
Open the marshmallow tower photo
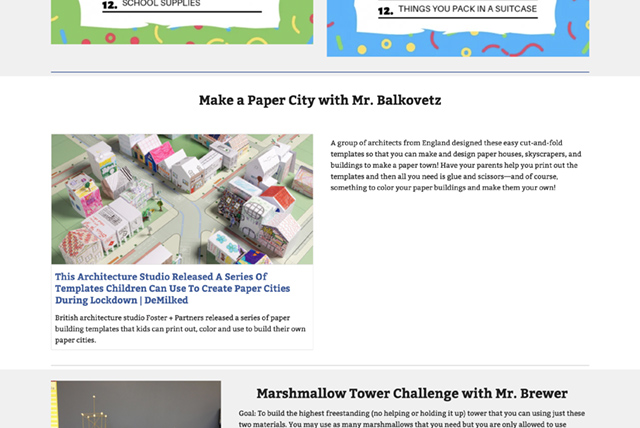136,405
